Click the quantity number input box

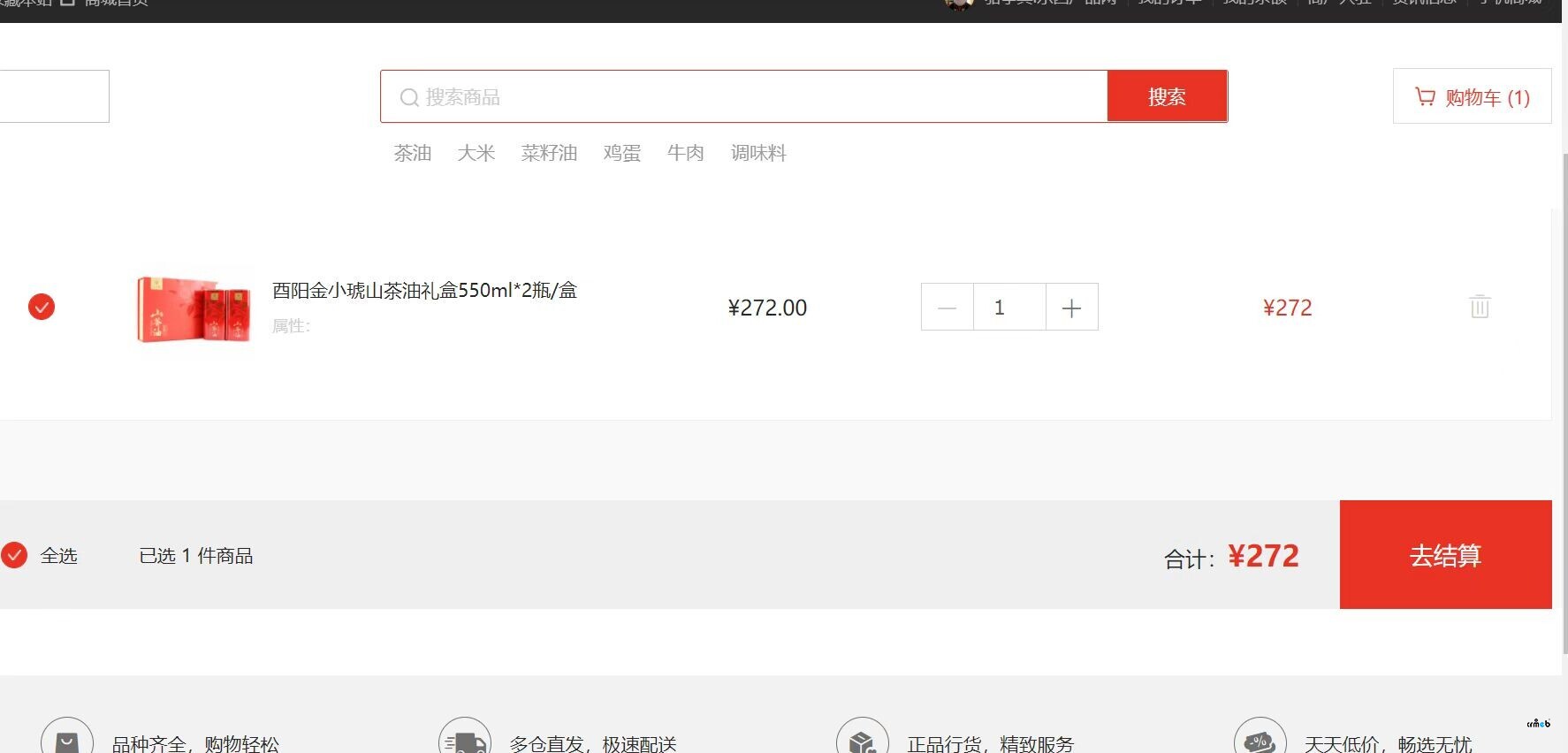point(1009,308)
